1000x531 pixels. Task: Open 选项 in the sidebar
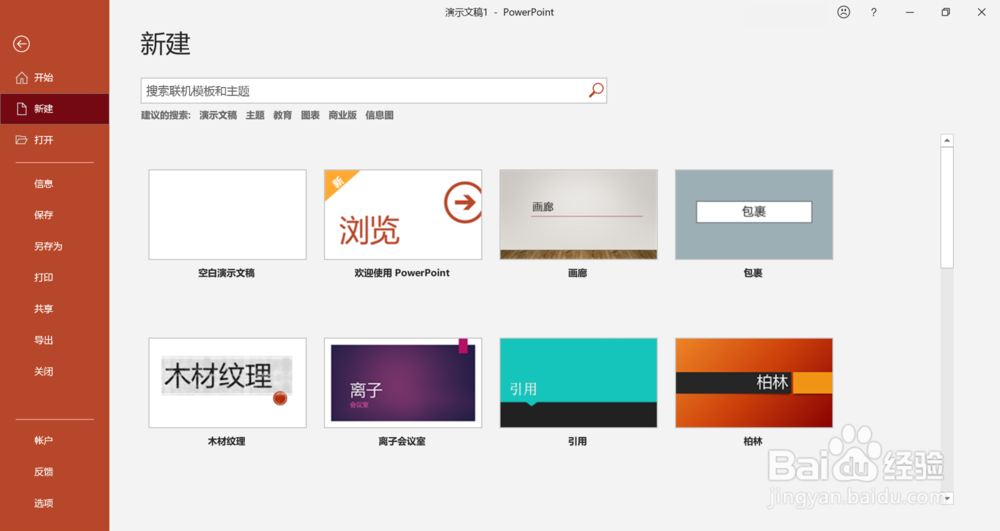pyautogui.click(x=43, y=503)
